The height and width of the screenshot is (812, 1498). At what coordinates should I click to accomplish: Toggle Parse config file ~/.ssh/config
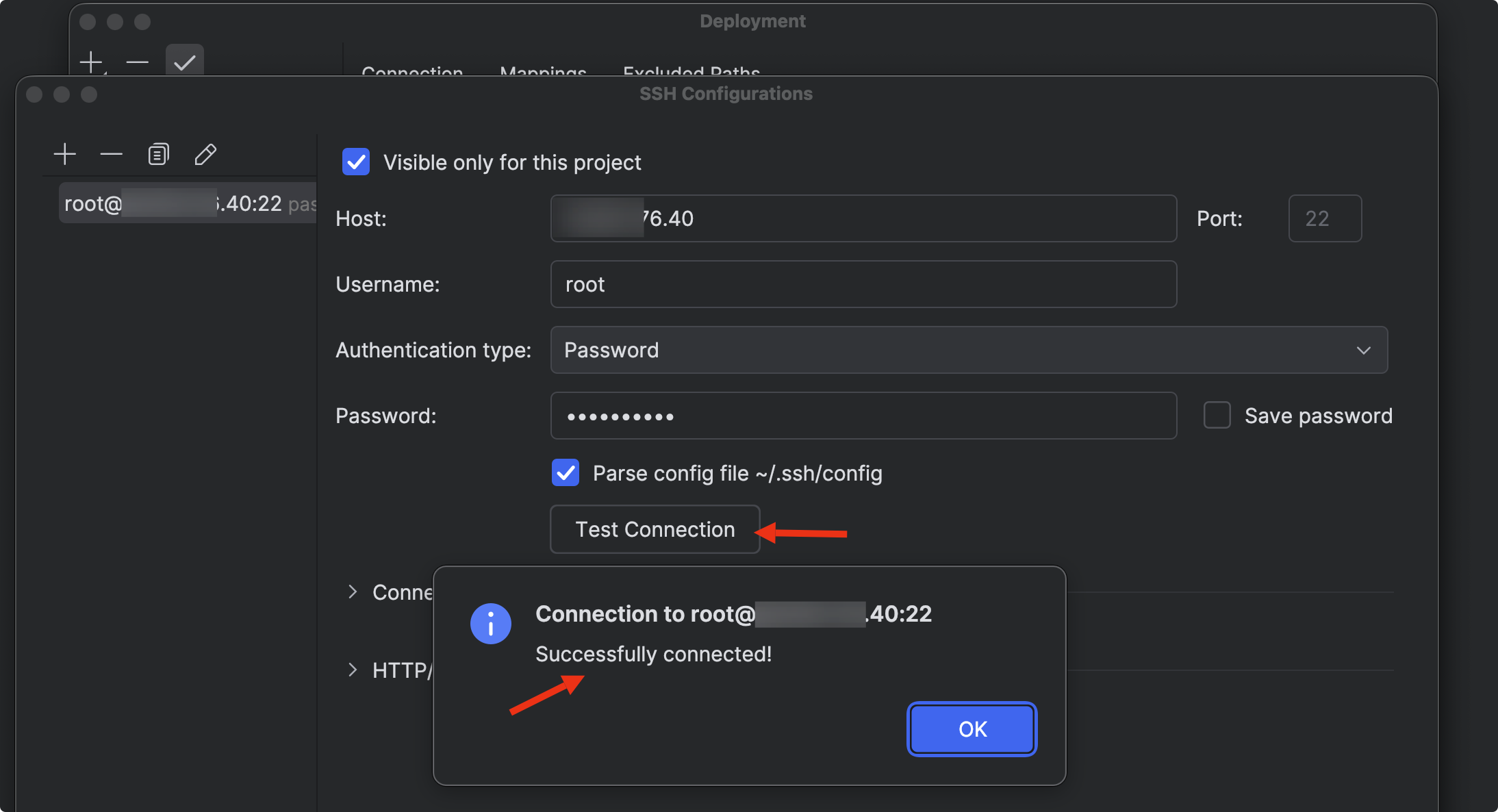click(x=566, y=473)
